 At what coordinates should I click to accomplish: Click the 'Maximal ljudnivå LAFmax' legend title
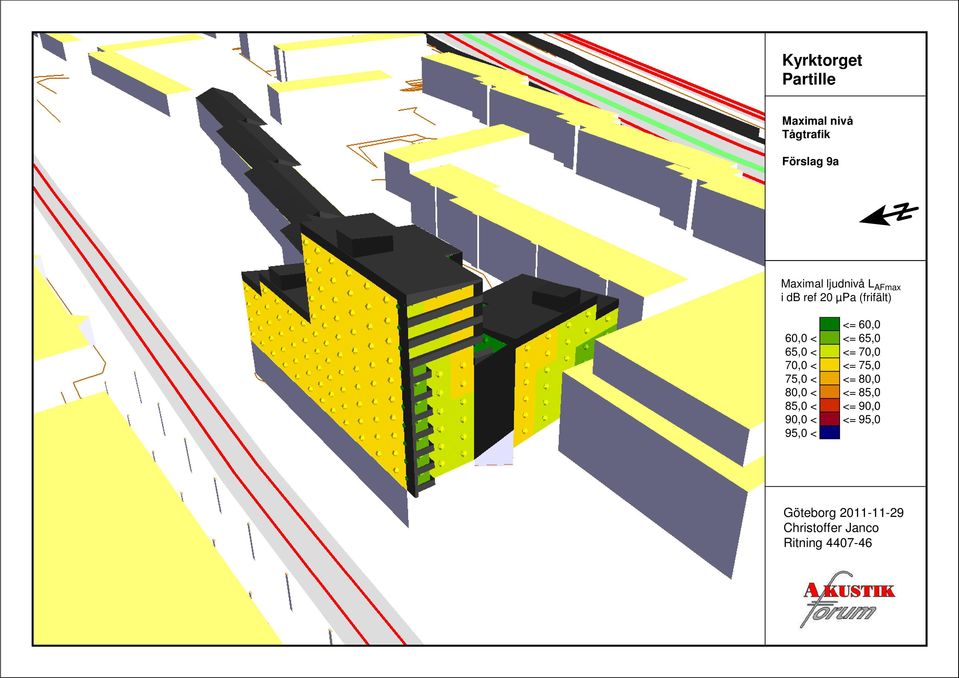841,284
